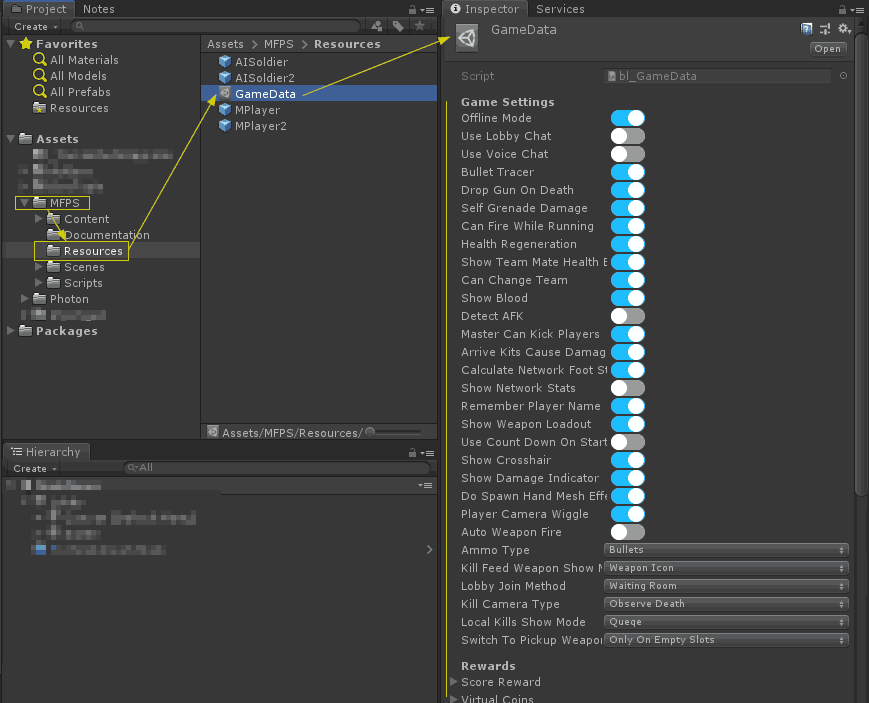The width and height of the screenshot is (869, 703).
Task: Click the search by label tag icon
Action: (398, 26)
